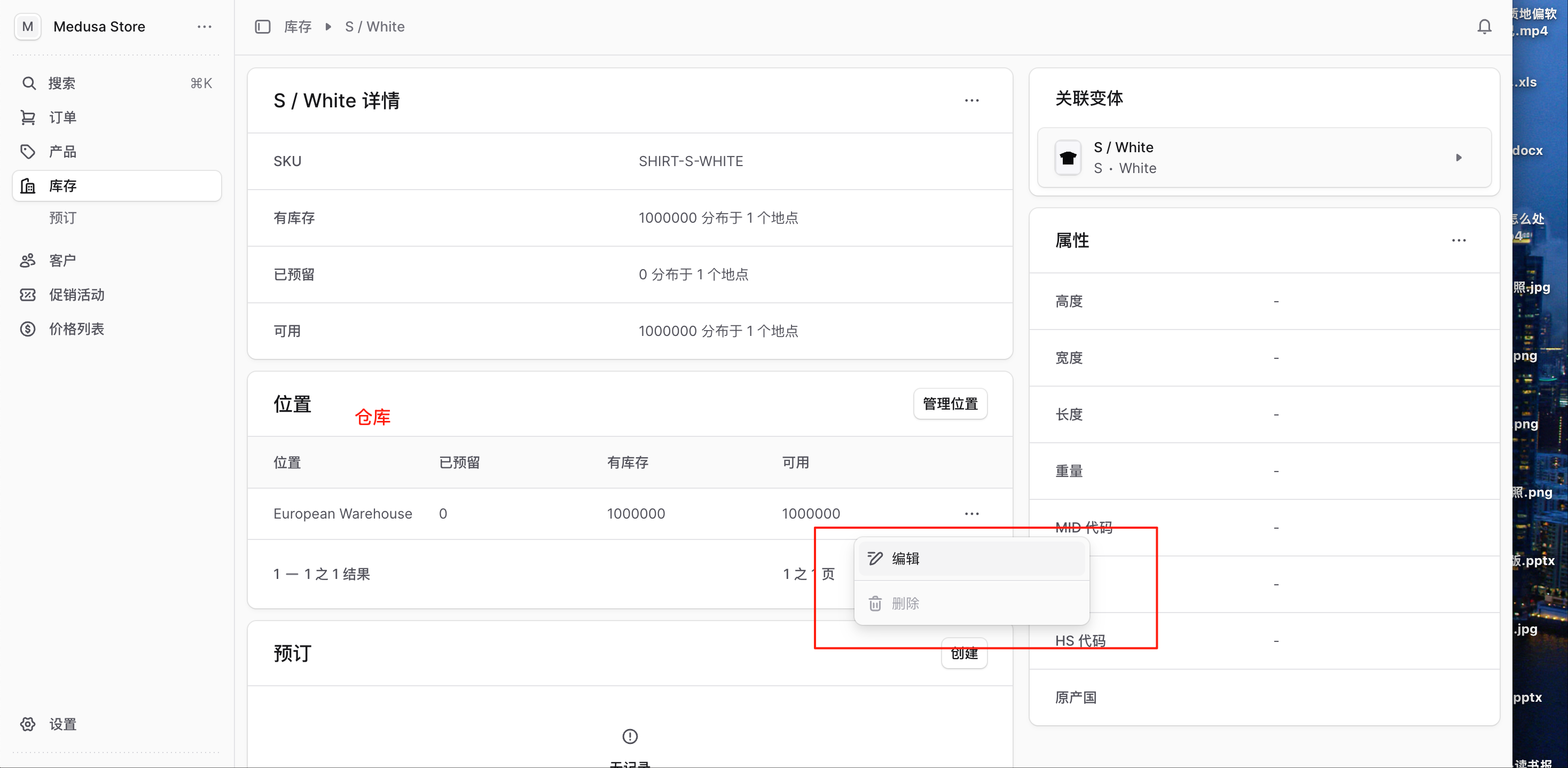
Task: Open the European Warehouse row ellipsis menu
Action: [971, 514]
